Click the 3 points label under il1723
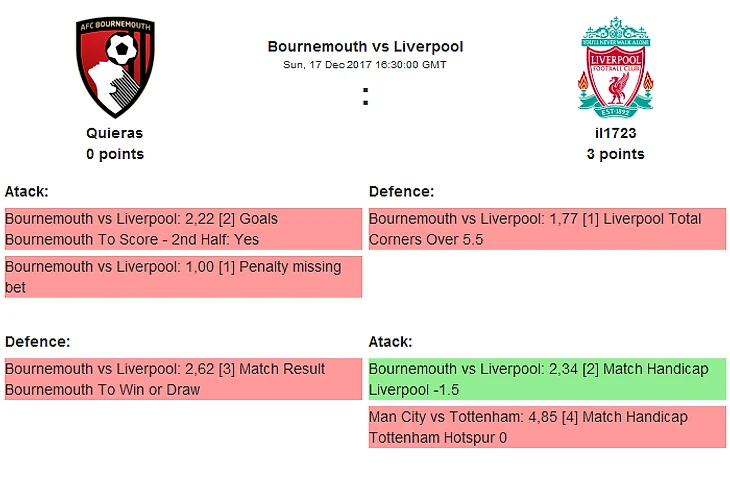Screen dimensions: 730x480 point(615,154)
